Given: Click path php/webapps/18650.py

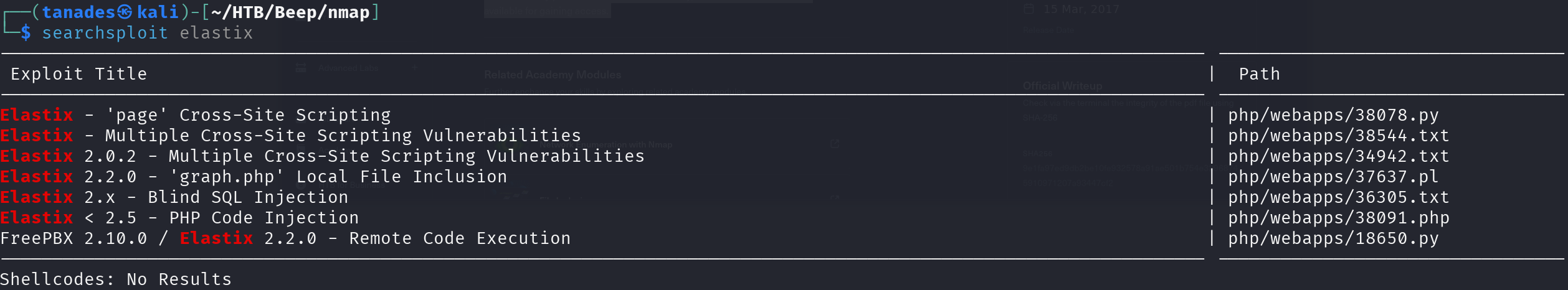Looking at the screenshot, I should click(x=1333, y=238).
